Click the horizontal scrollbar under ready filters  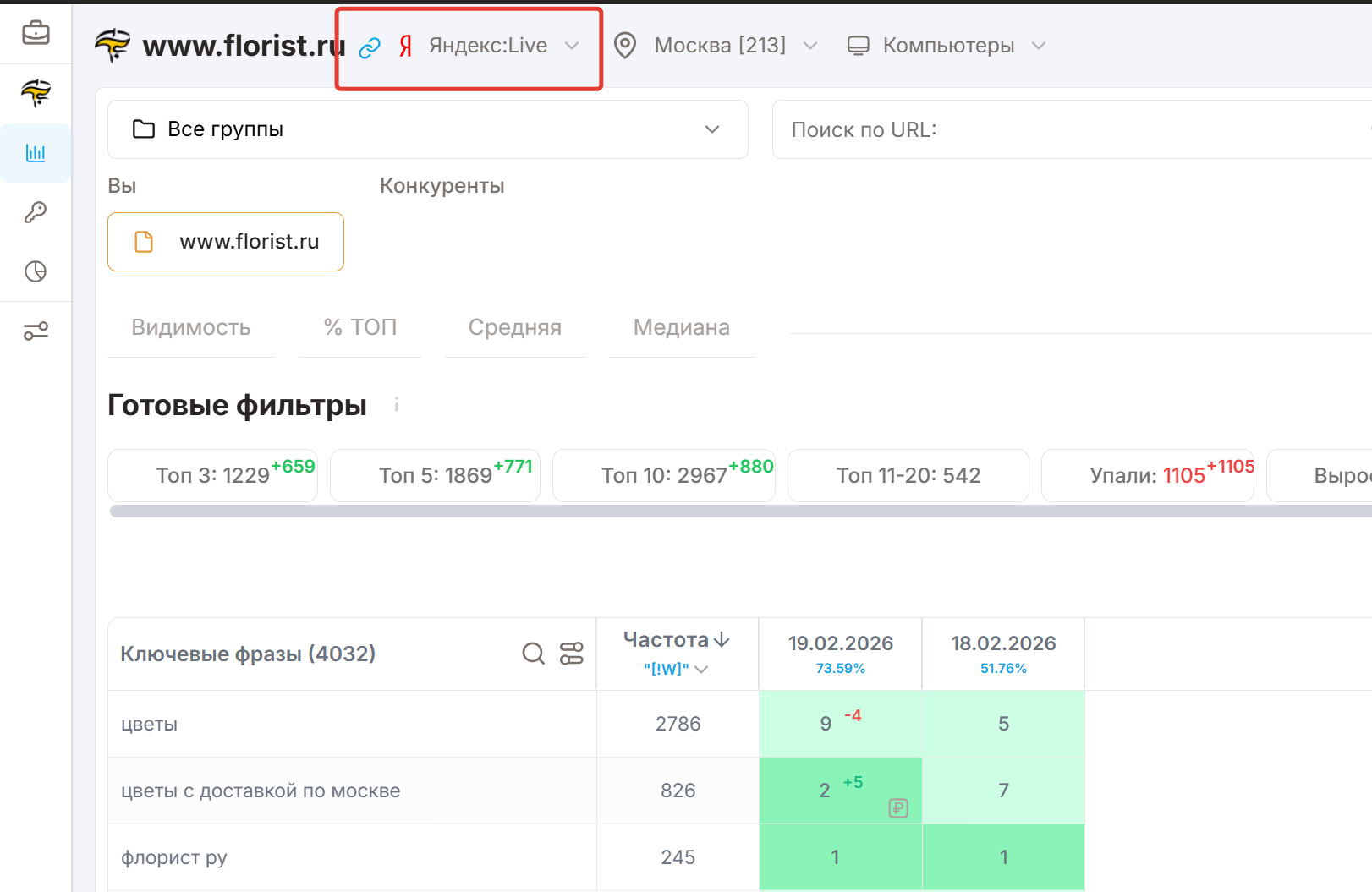pyautogui.click(x=677, y=511)
